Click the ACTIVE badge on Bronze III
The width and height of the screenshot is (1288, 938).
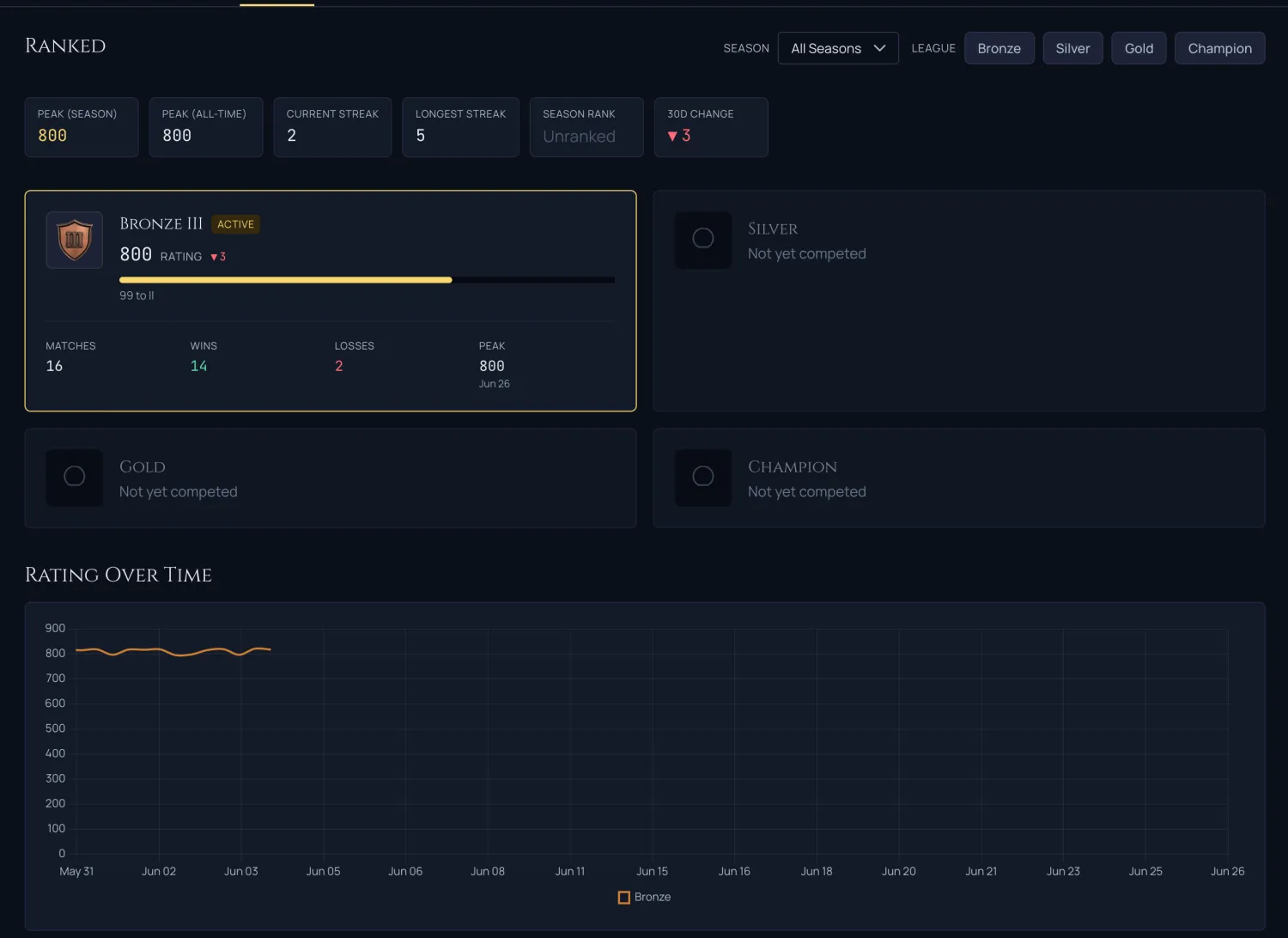[235, 224]
